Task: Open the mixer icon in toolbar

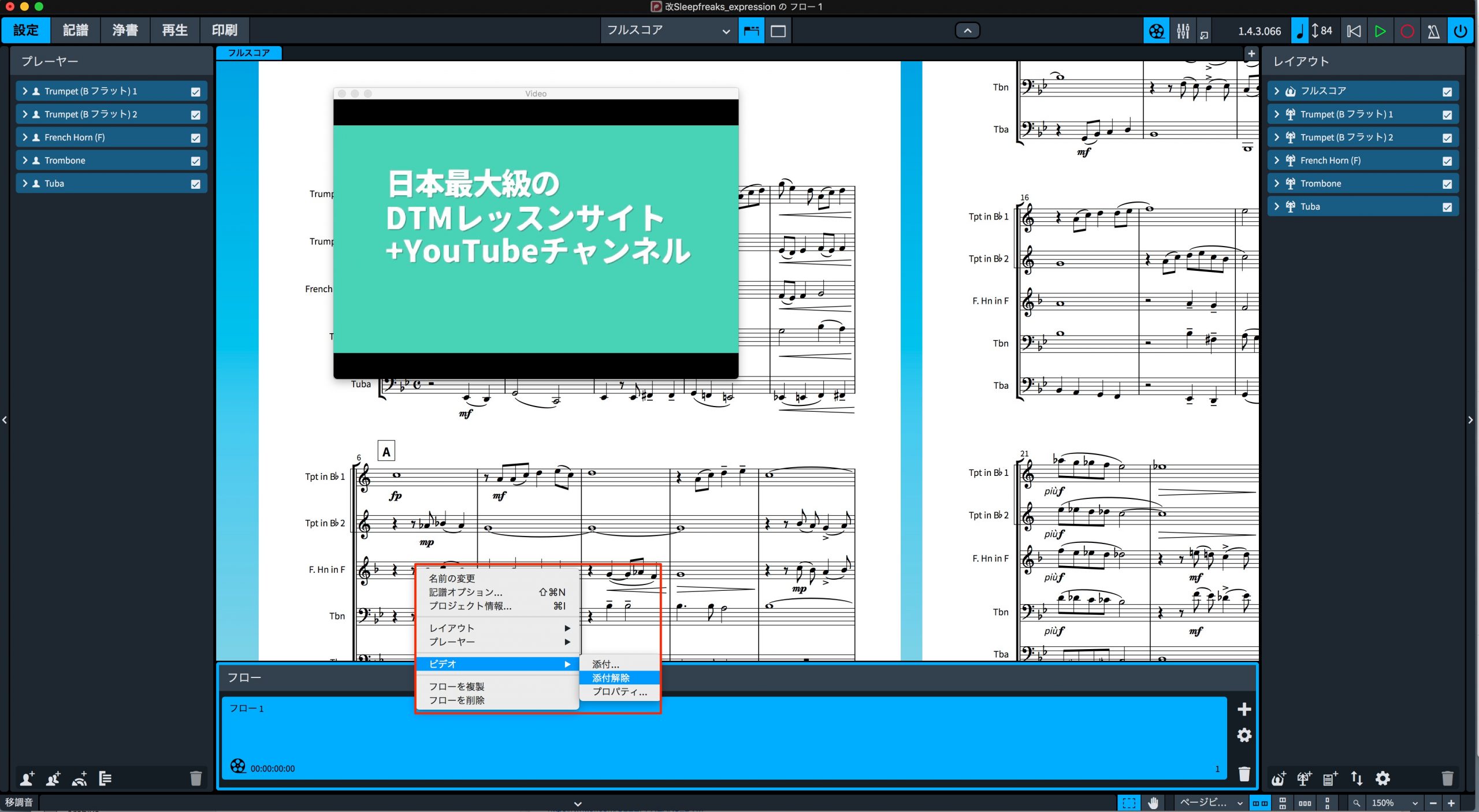Action: 1183,31
